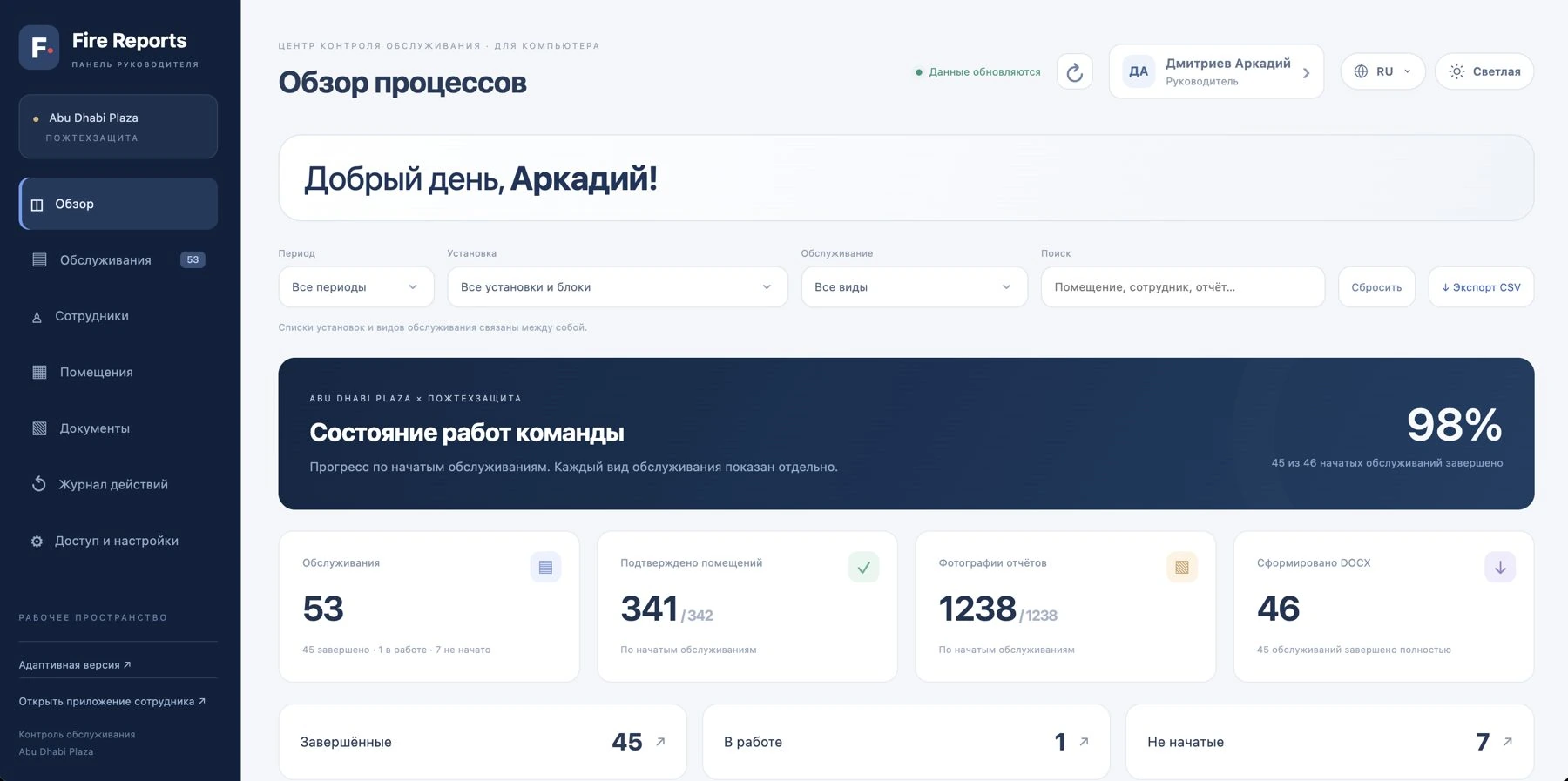
Task: Click the Контроль обслуживания footer text
Action: [77, 734]
